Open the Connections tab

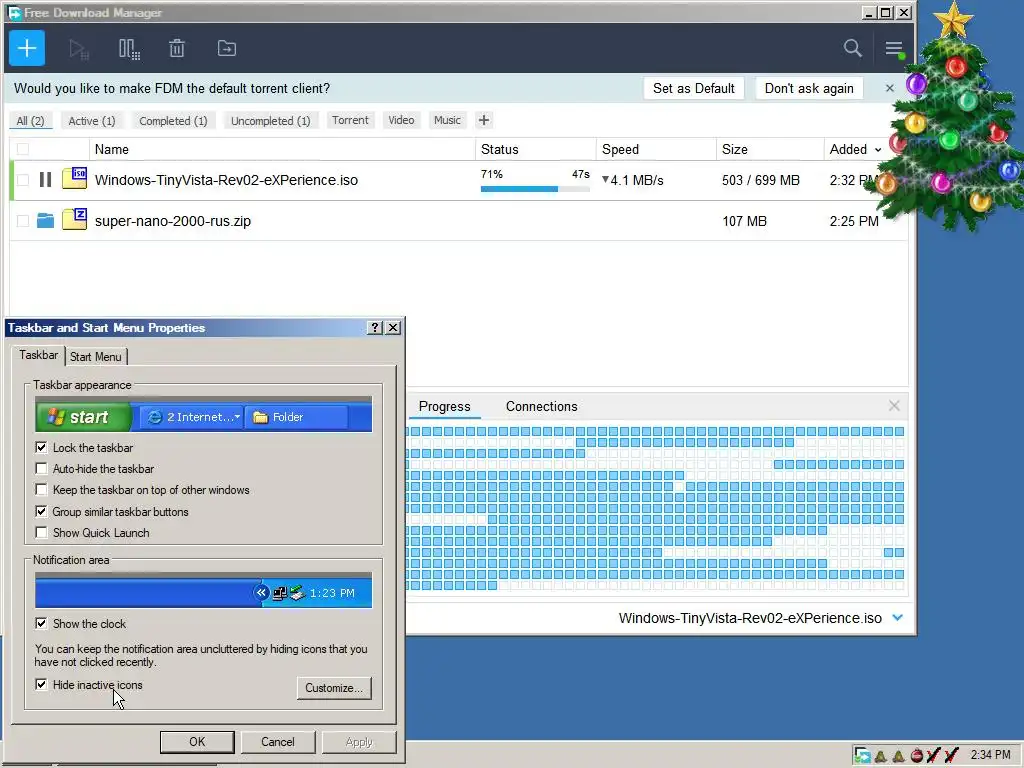pyautogui.click(x=541, y=406)
